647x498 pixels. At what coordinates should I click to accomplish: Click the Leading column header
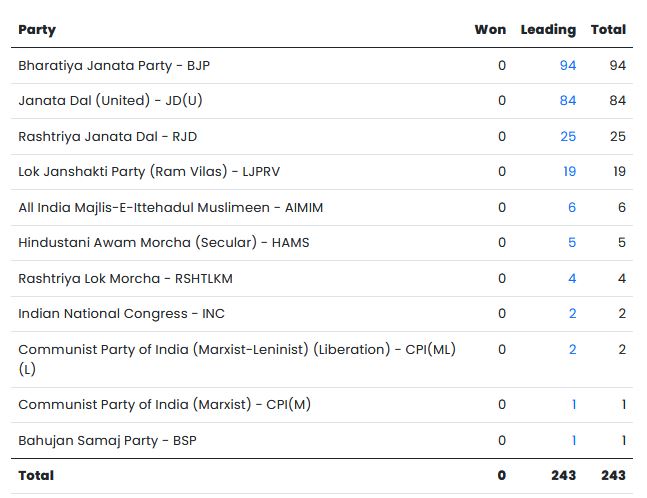click(x=548, y=30)
